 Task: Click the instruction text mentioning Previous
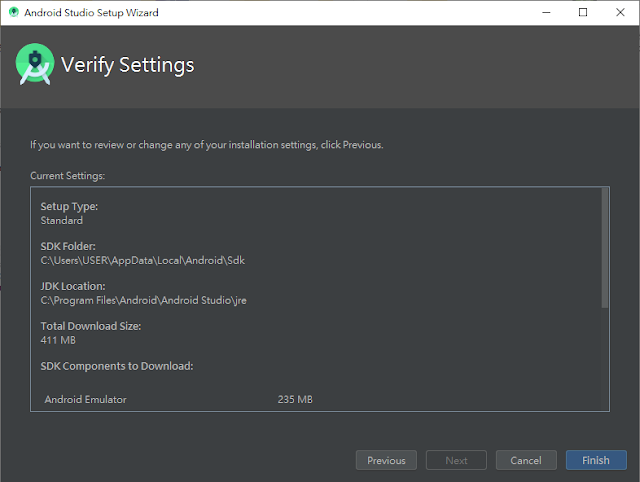point(207,145)
